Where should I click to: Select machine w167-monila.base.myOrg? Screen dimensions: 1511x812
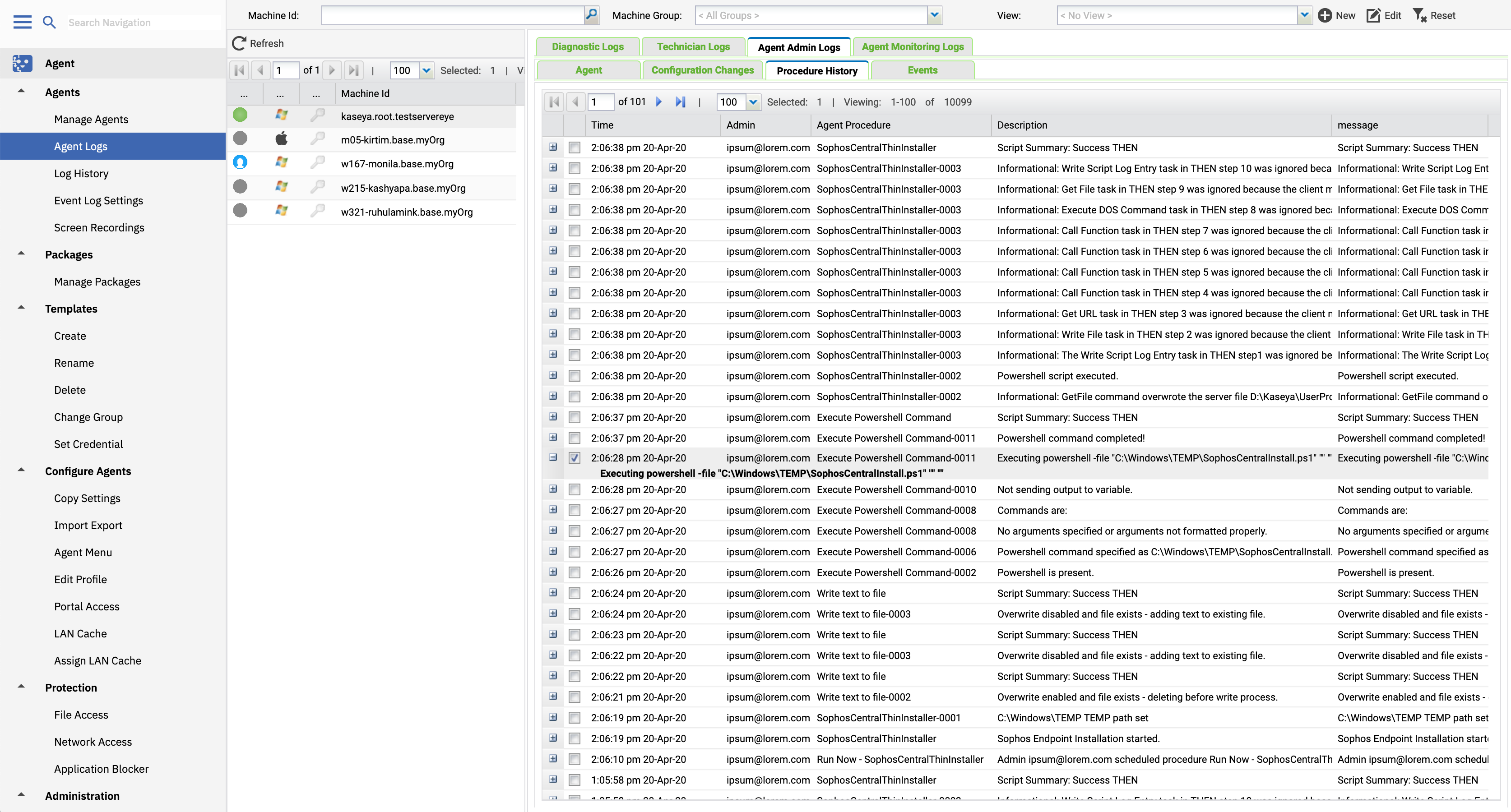pos(397,164)
